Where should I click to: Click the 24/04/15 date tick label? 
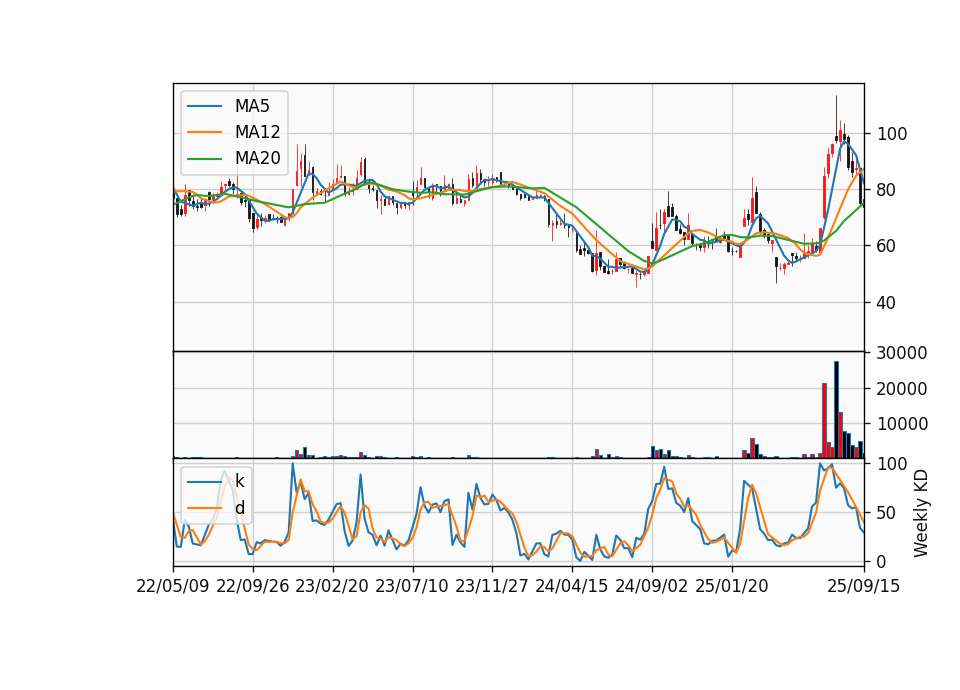(572, 586)
